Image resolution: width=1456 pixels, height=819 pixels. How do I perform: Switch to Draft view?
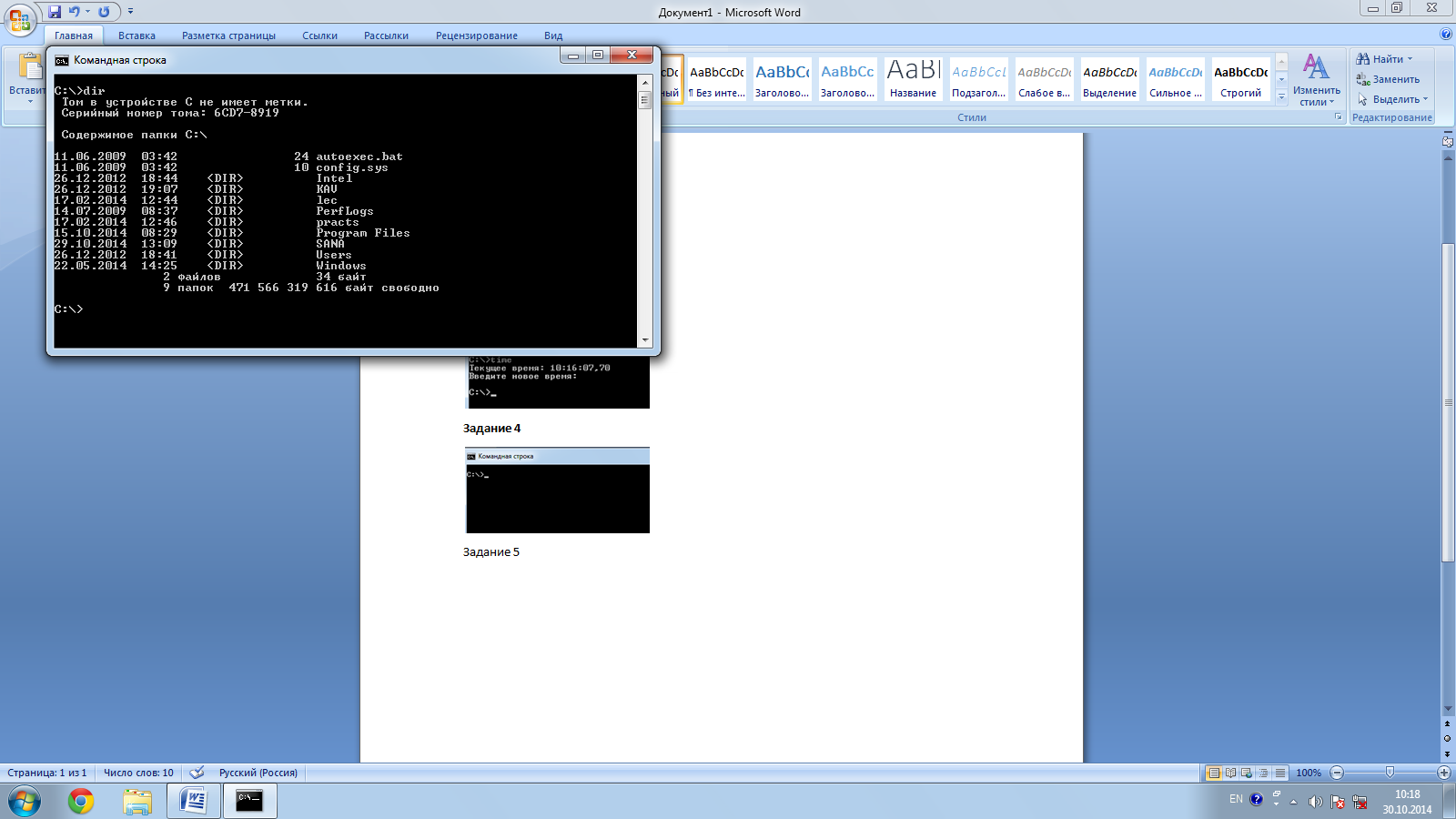(1280, 773)
